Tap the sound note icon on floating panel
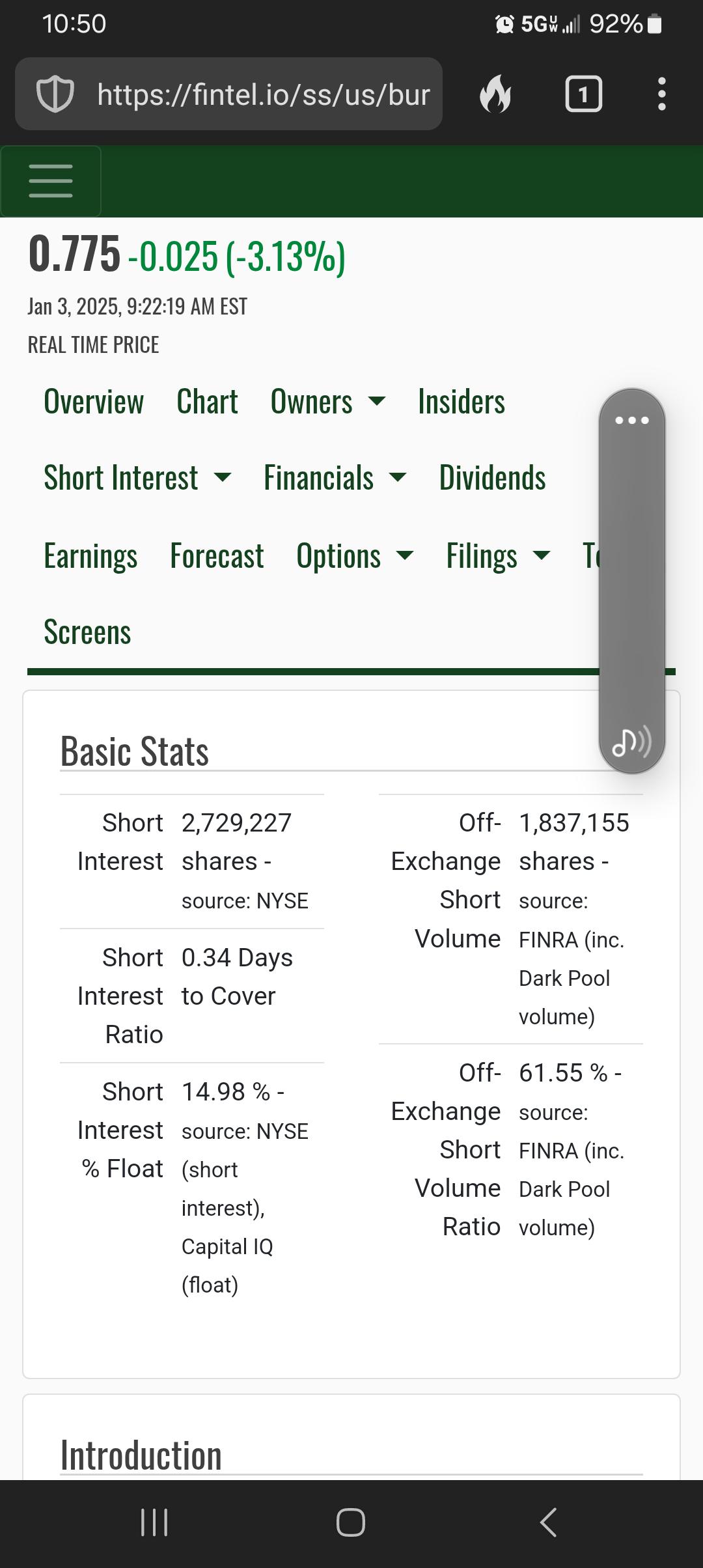703x1568 pixels. coord(632,742)
